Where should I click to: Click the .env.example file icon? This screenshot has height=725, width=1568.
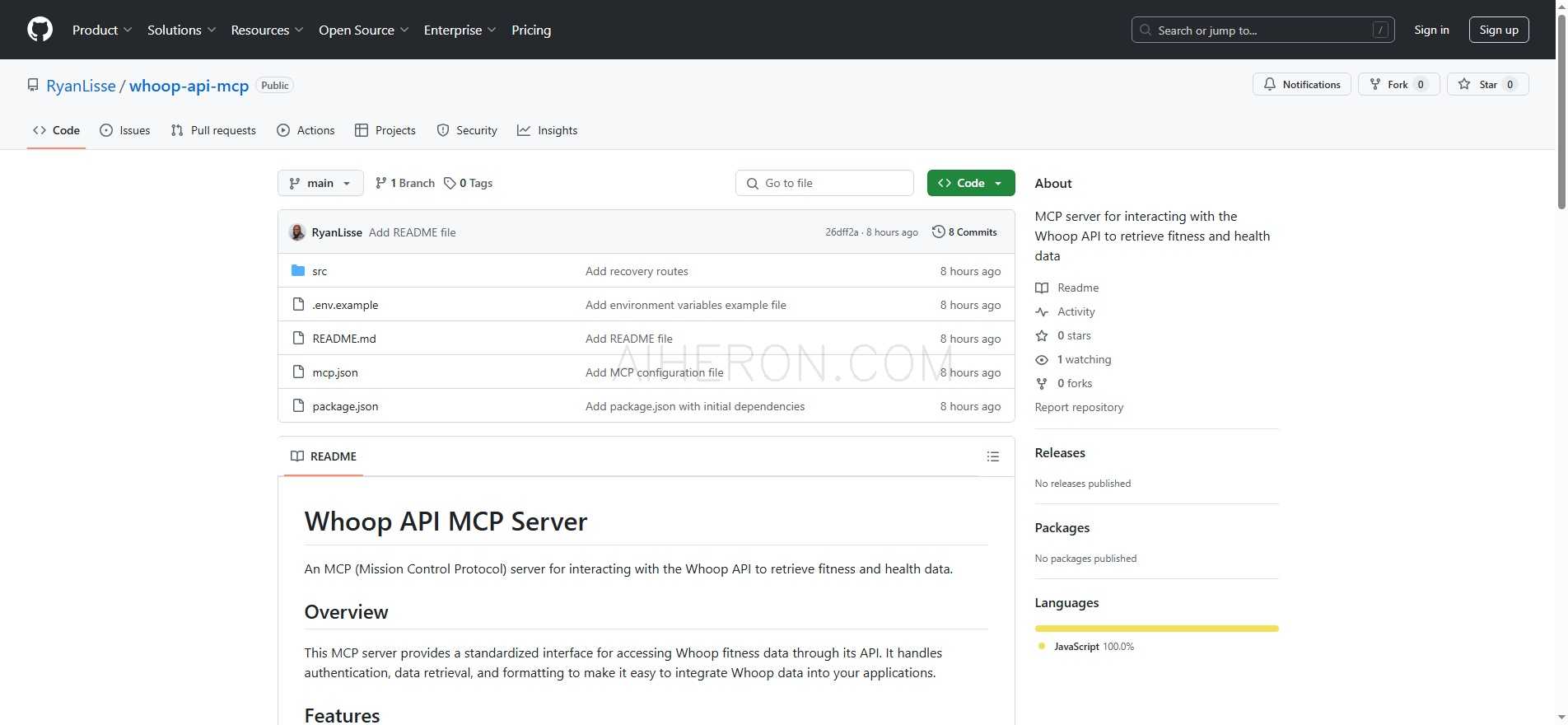(x=298, y=304)
